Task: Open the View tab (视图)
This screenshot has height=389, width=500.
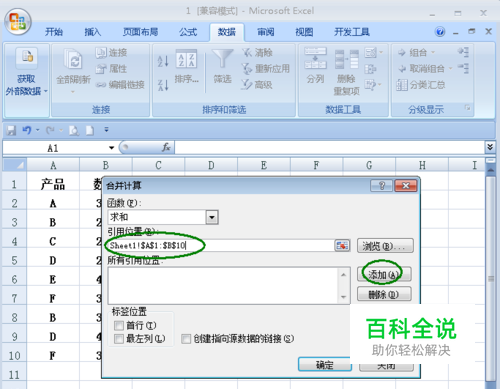Action: 304,32
